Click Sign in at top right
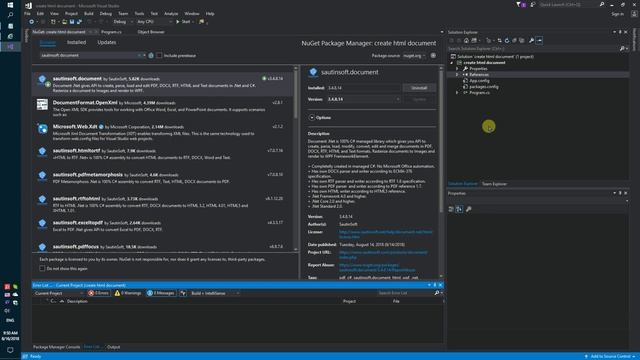Viewport: 640px width, 360px height. (618, 14)
